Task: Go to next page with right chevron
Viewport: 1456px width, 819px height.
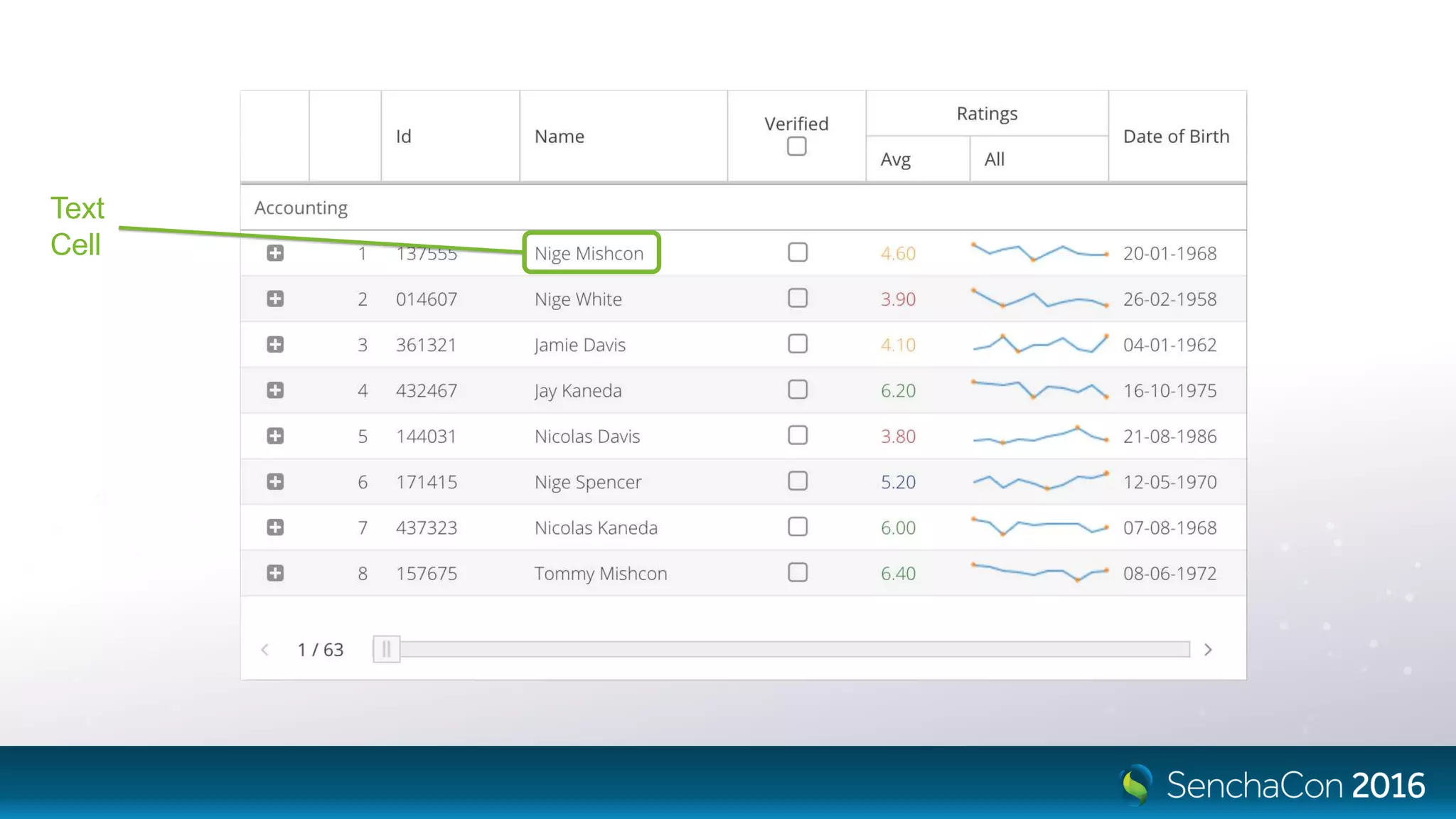Action: click(x=1208, y=650)
